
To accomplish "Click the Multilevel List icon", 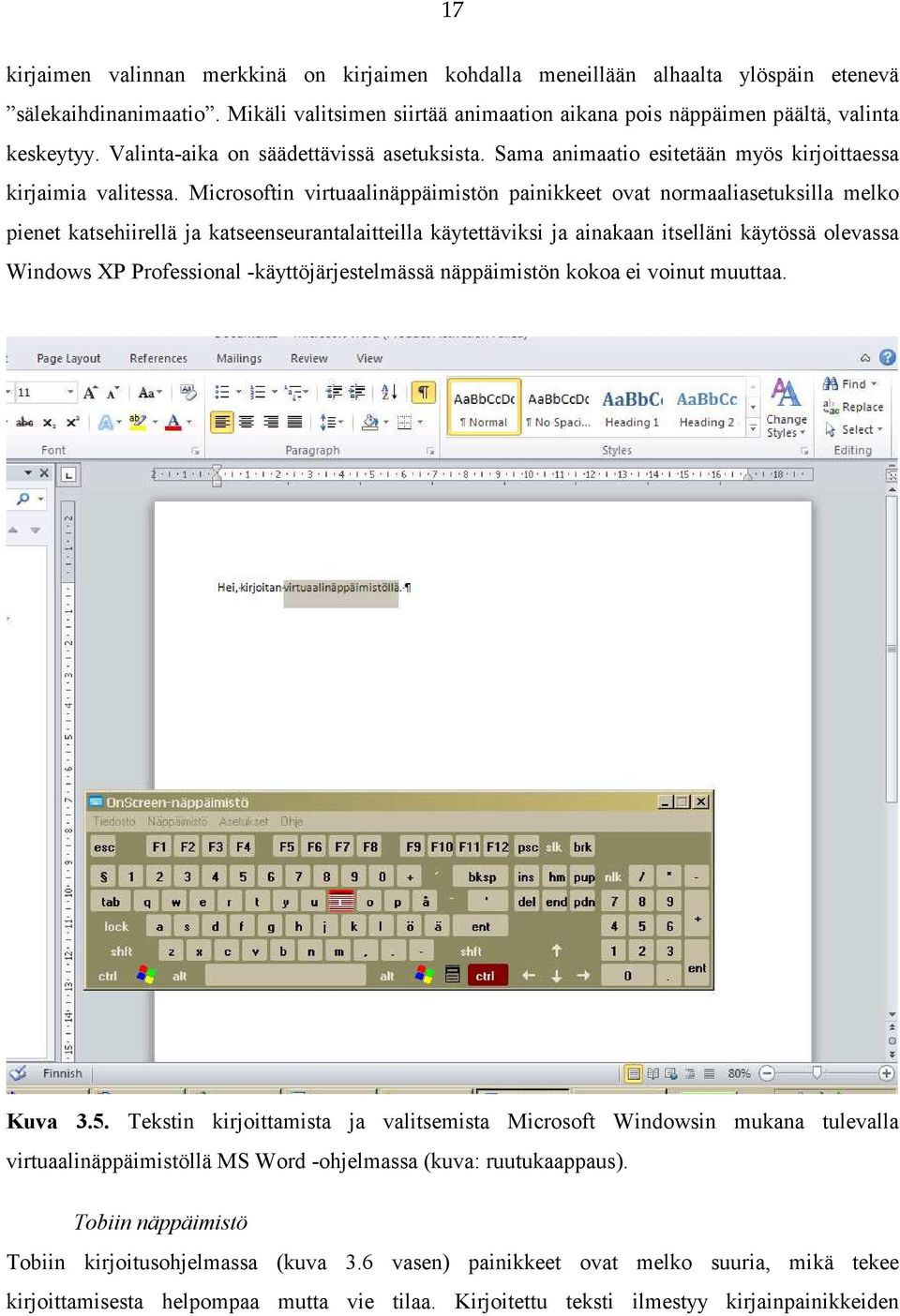I will [292, 392].
